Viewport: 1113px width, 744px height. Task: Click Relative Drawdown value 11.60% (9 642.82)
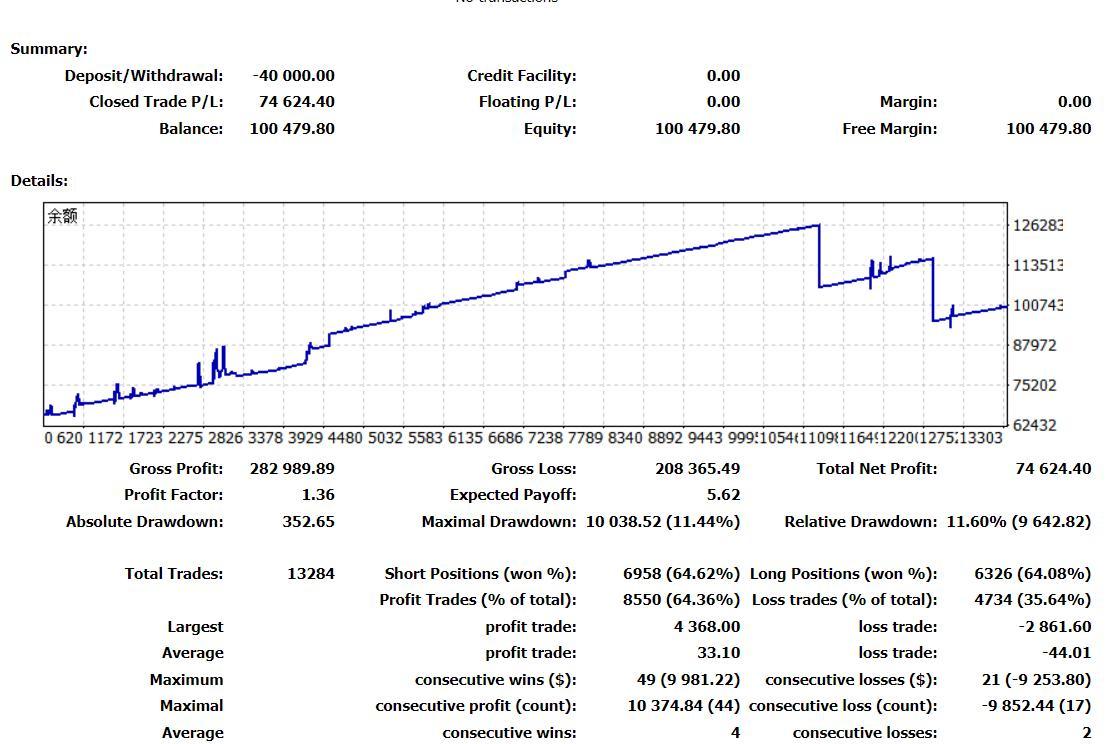(x=1019, y=523)
